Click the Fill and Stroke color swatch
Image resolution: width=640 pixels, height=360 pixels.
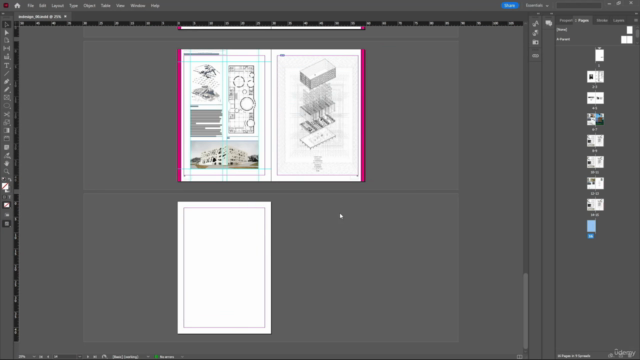tap(6, 187)
